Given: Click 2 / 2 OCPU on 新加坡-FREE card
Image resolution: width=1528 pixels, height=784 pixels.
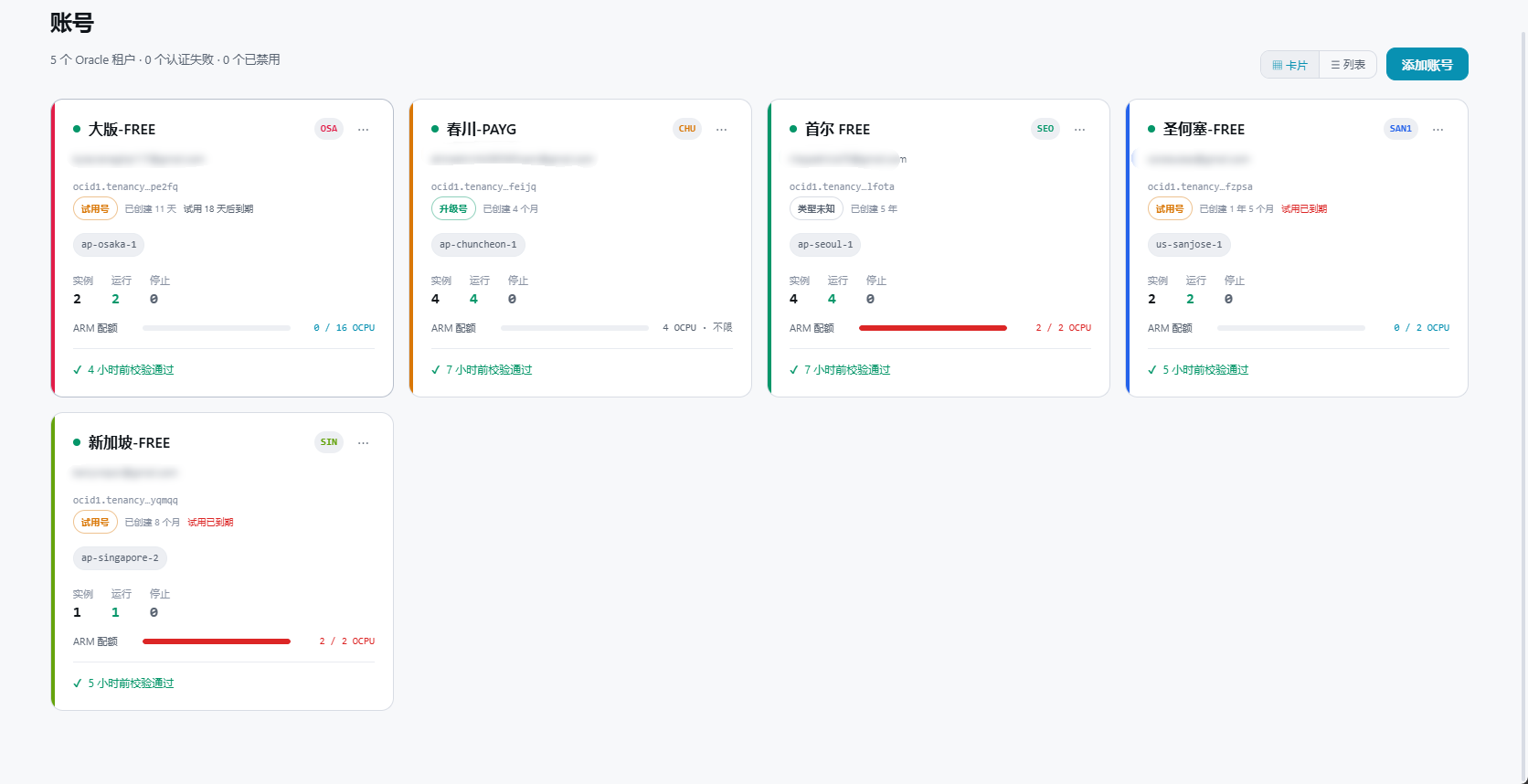Looking at the screenshot, I should 347,641.
